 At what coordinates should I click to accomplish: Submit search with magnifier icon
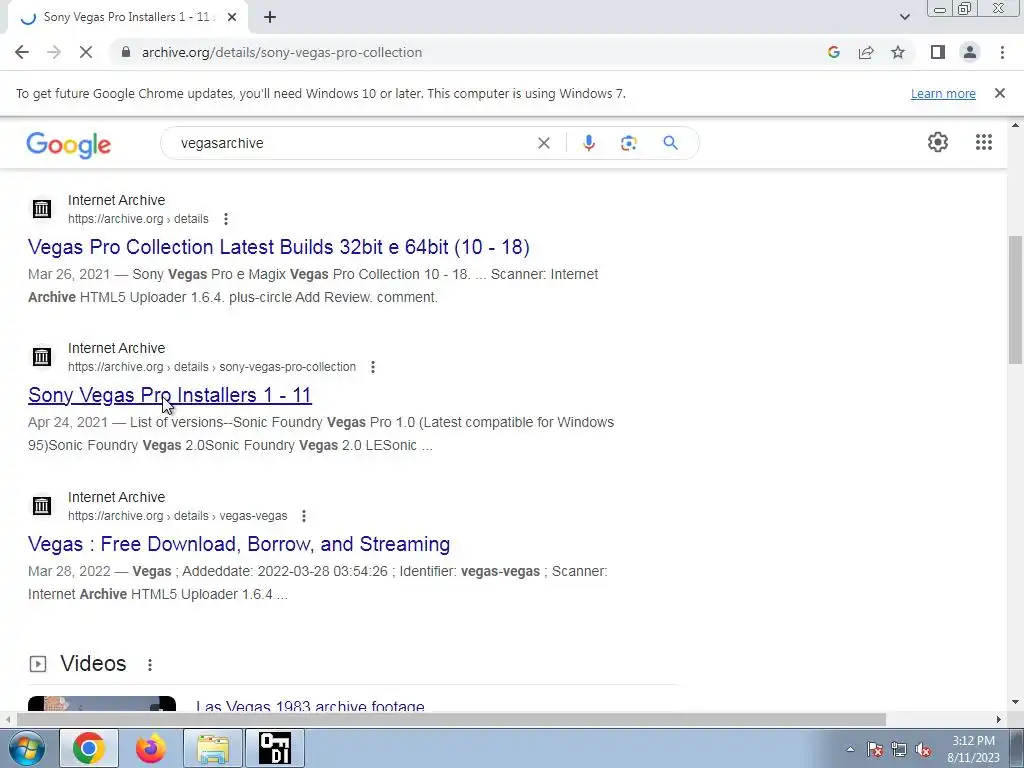[670, 143]
